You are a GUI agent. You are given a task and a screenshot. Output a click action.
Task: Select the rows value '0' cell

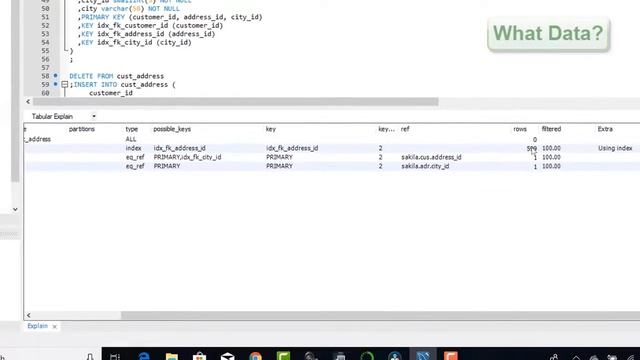click(535, 140)
